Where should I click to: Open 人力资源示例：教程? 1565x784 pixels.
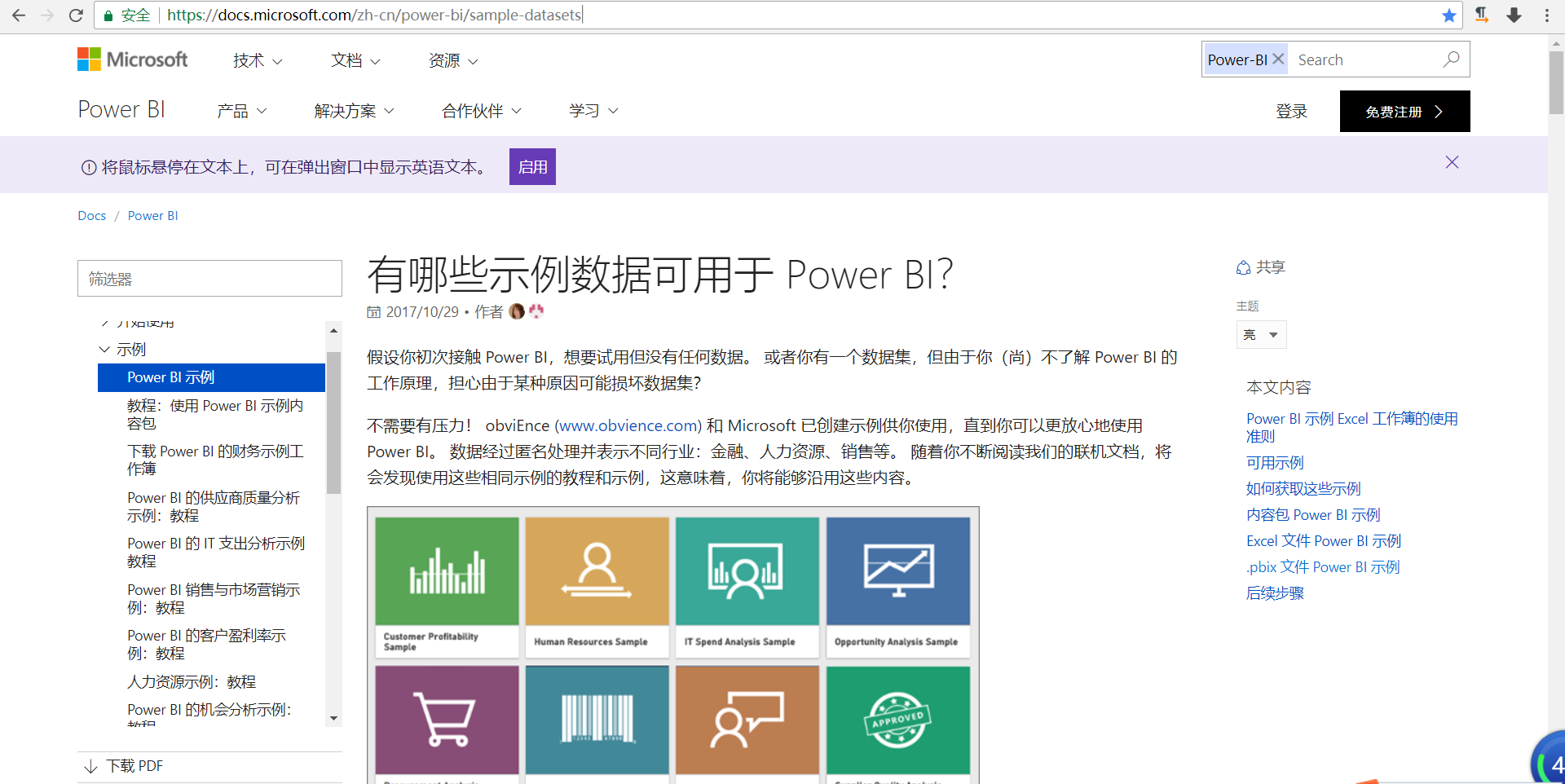point(192,682)
